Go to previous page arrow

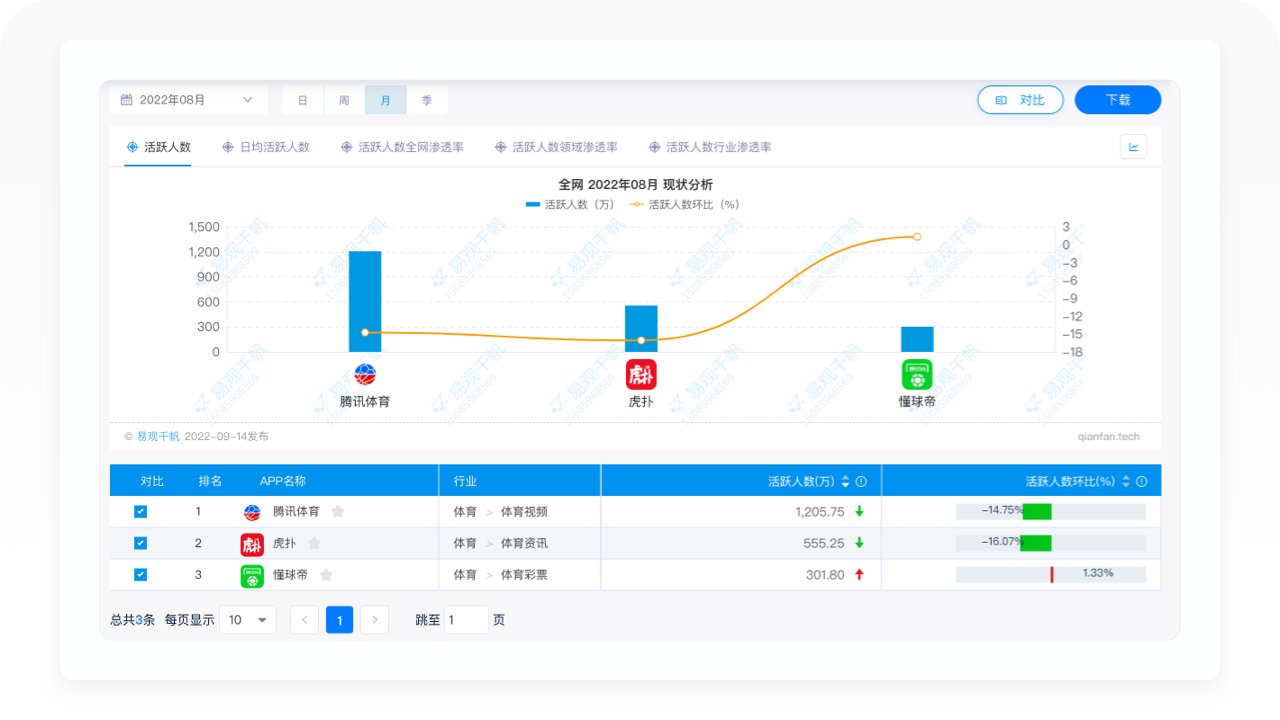tap(305, 620)
